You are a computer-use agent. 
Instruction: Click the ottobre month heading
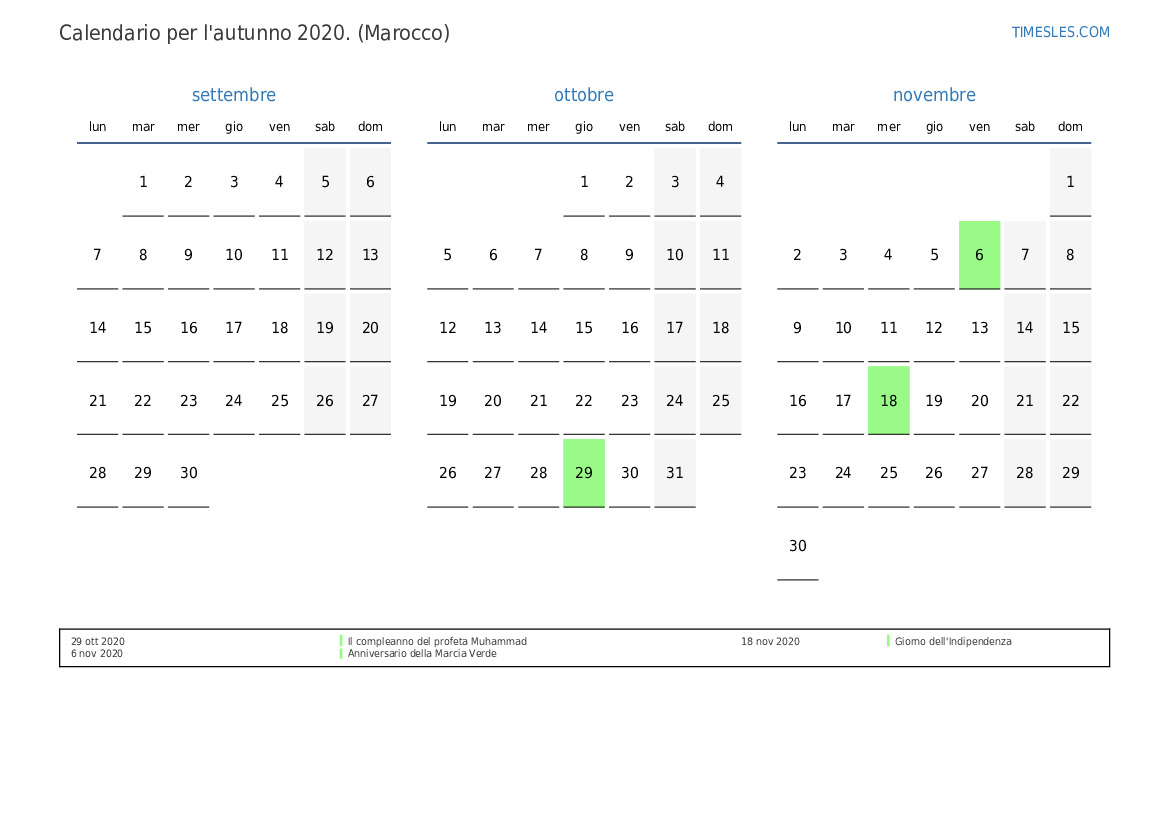(x=584, y=95)
